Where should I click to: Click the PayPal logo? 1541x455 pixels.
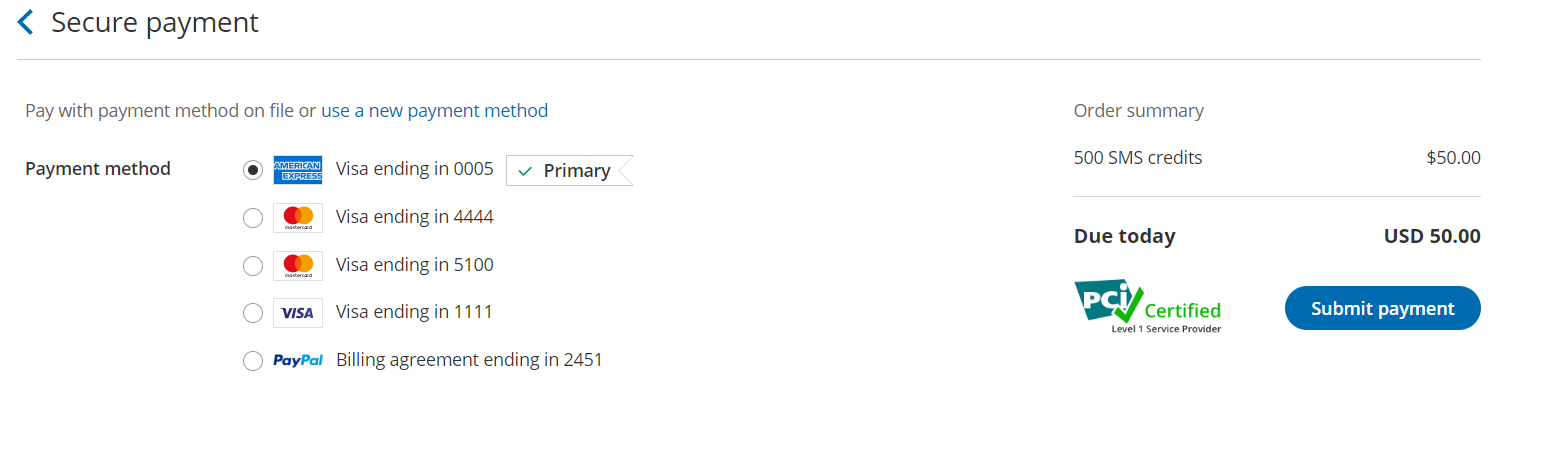pos(298,360)
